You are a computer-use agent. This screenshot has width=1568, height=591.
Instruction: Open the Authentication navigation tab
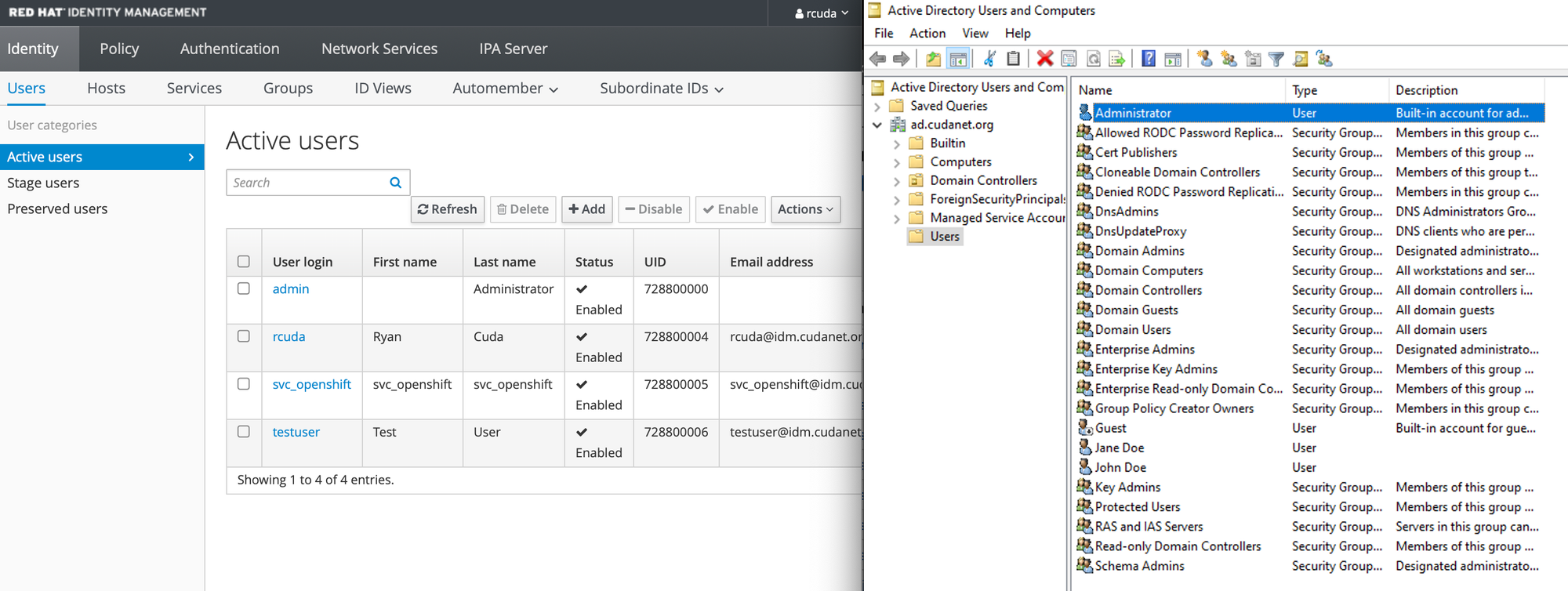click(x=230, y=49)
